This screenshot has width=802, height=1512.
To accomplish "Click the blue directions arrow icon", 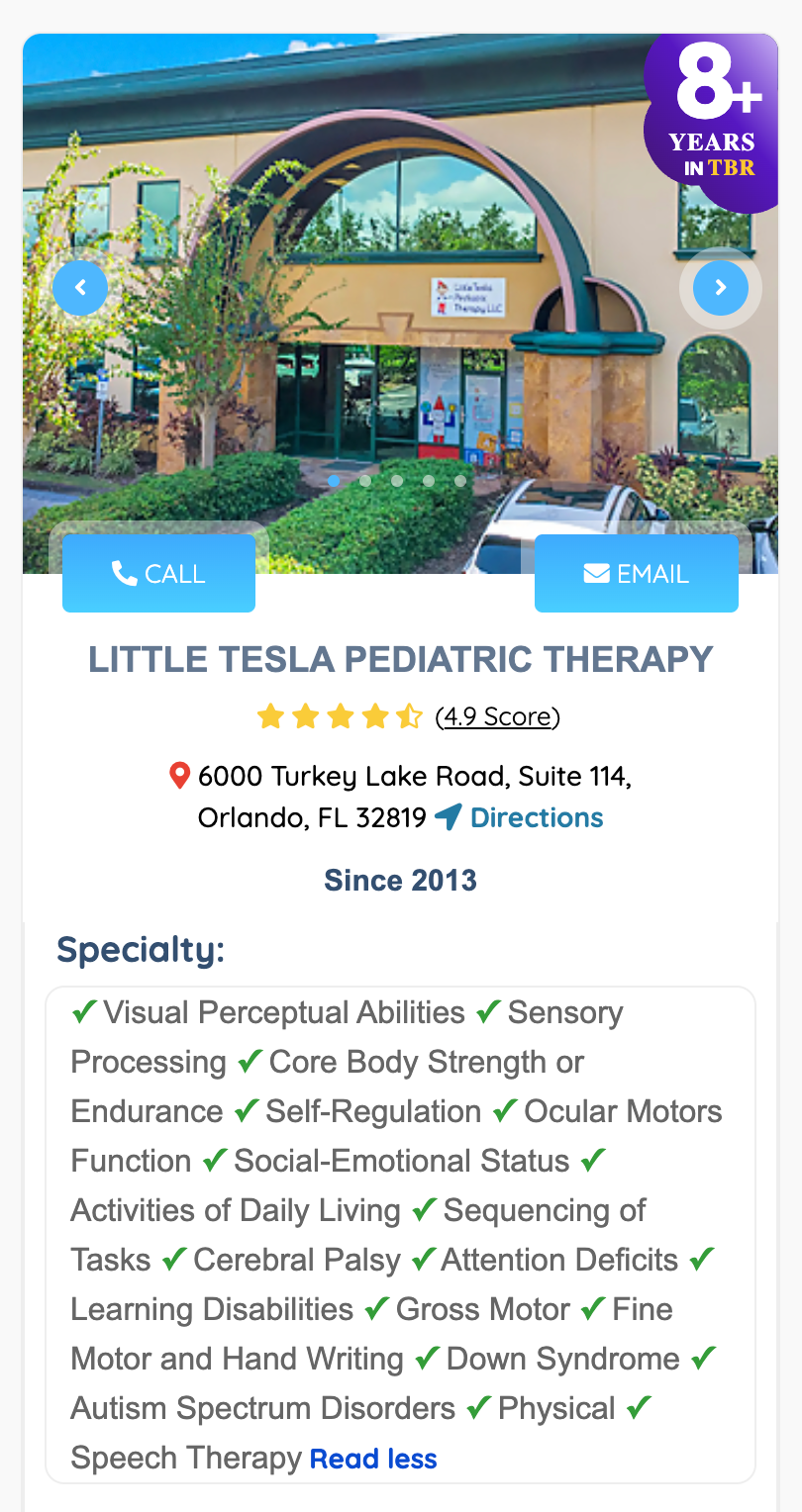I will [x=449, y=817].
